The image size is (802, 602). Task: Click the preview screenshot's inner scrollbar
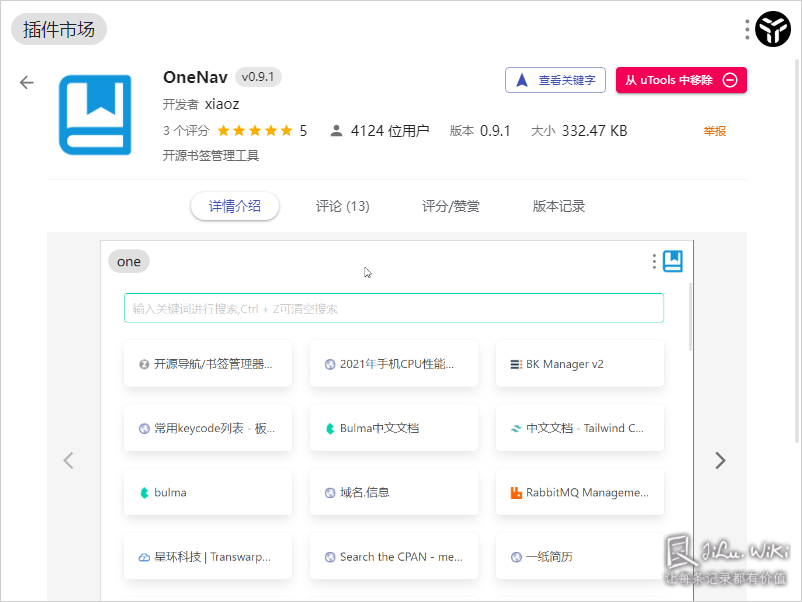point(690,317)
